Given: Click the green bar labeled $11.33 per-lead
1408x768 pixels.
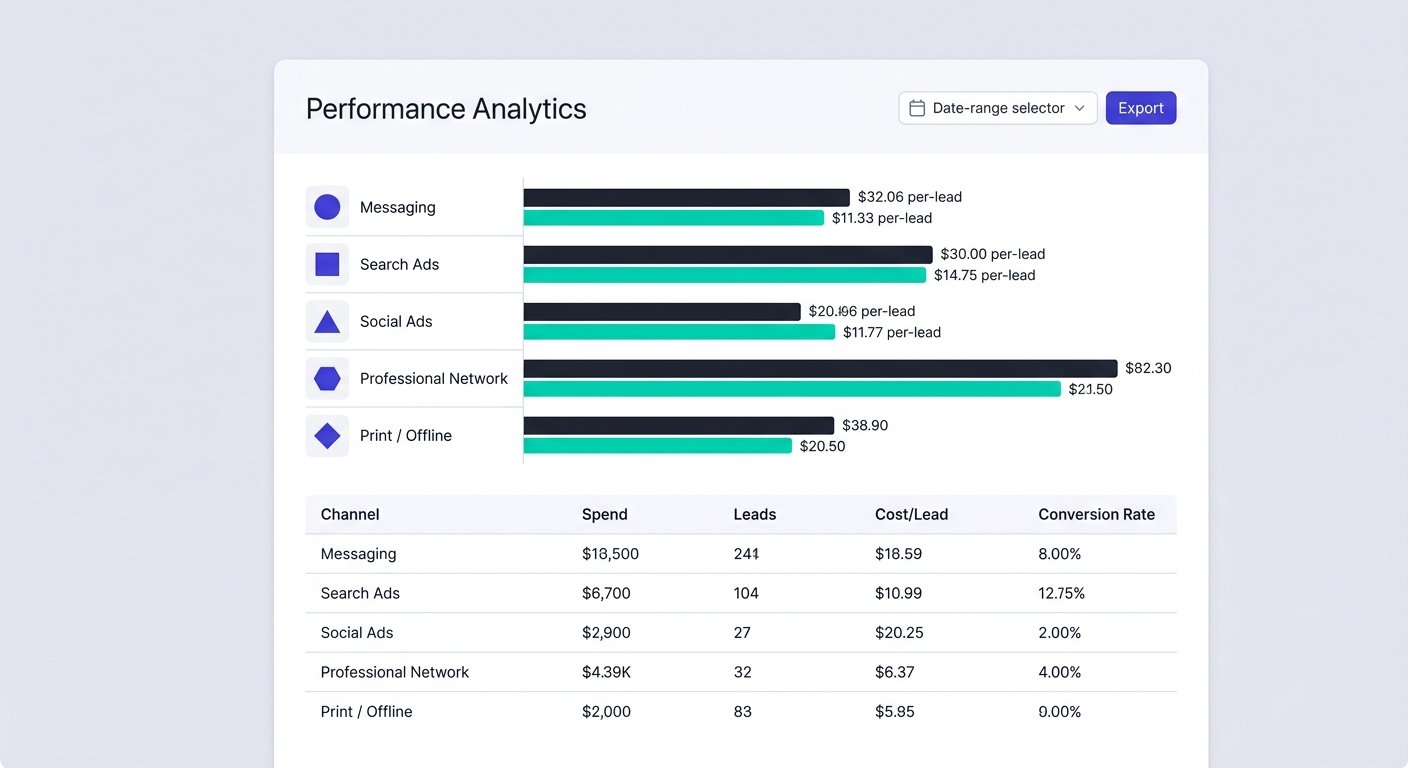Looking at the screenshot, I should [x=674, y=218].
